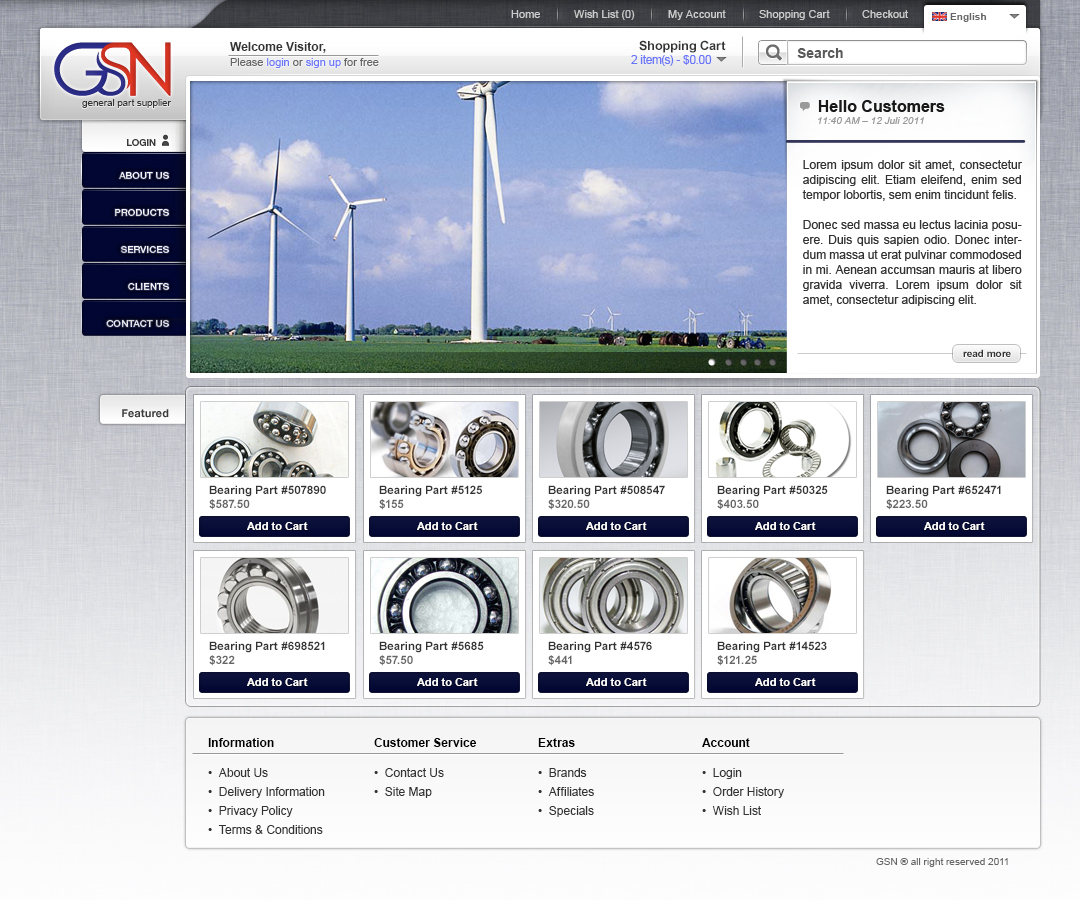The height and width of the screenshot is (900, 1080).
Task: Click the speech bubble icon near Hello Customers
Action: (x=805, y=106)
